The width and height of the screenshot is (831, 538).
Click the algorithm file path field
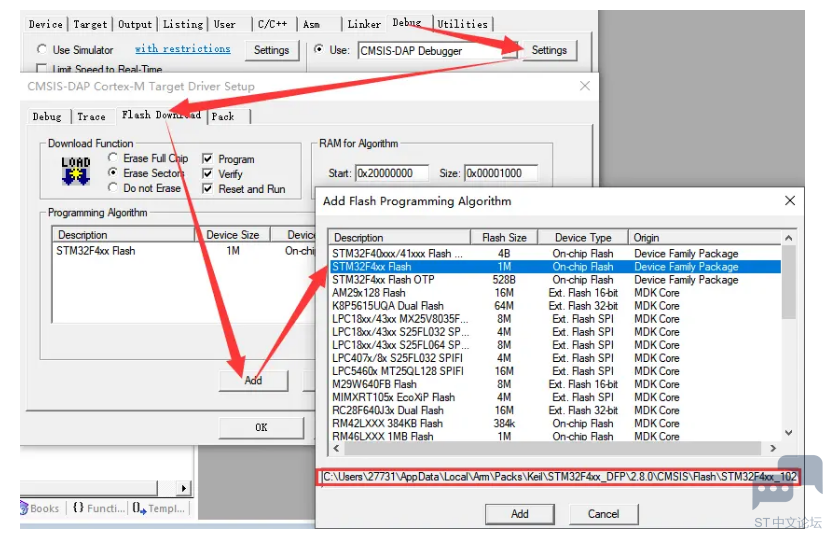559,477
